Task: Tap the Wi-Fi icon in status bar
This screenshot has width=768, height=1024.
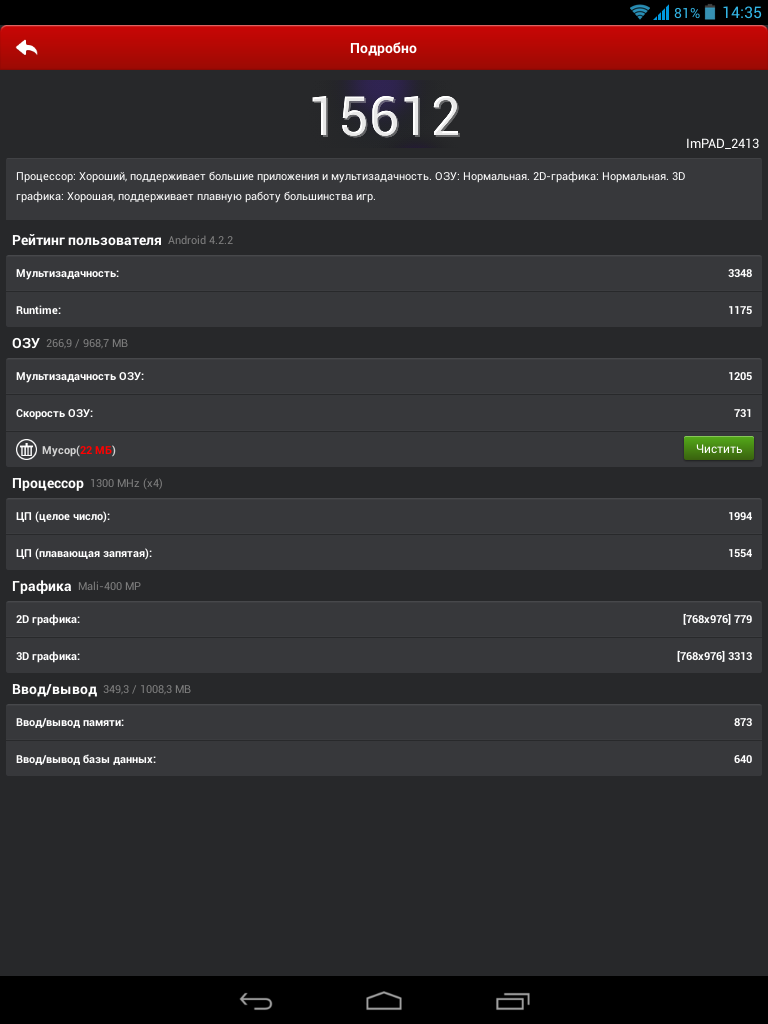Action: click(639, 12)
